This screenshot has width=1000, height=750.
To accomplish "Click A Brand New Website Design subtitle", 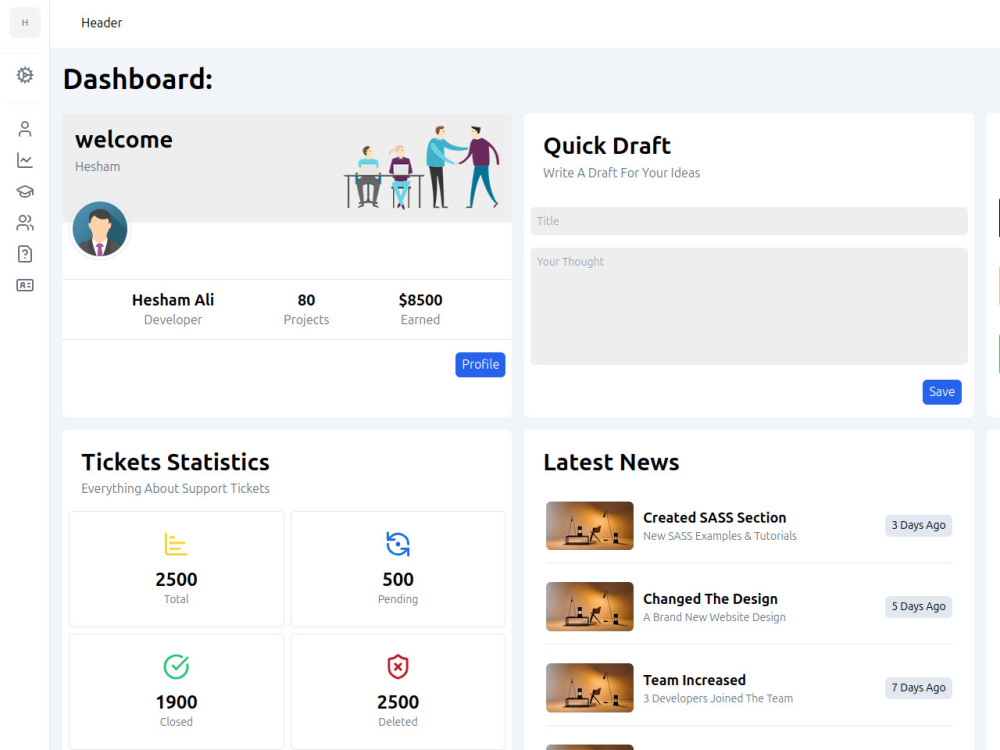I will (x=714, y=617).
